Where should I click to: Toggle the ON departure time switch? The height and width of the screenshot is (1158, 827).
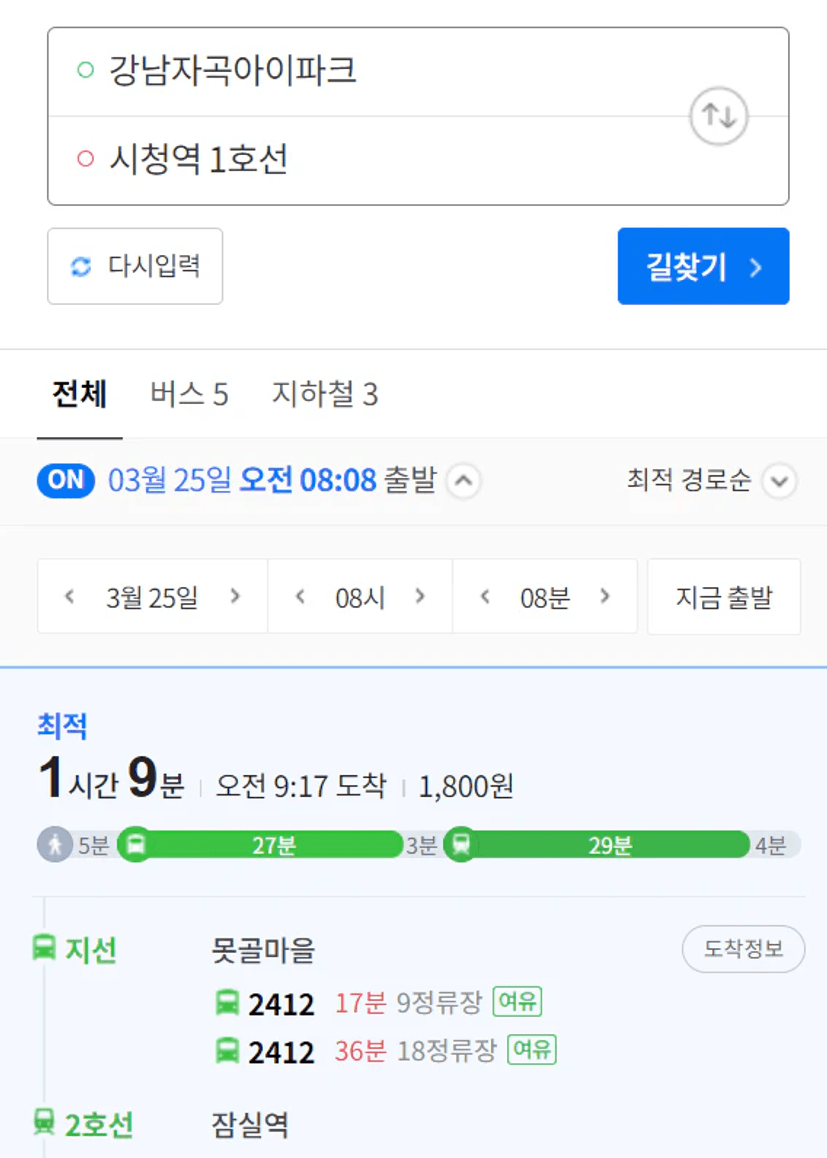(x=66, y=481)
